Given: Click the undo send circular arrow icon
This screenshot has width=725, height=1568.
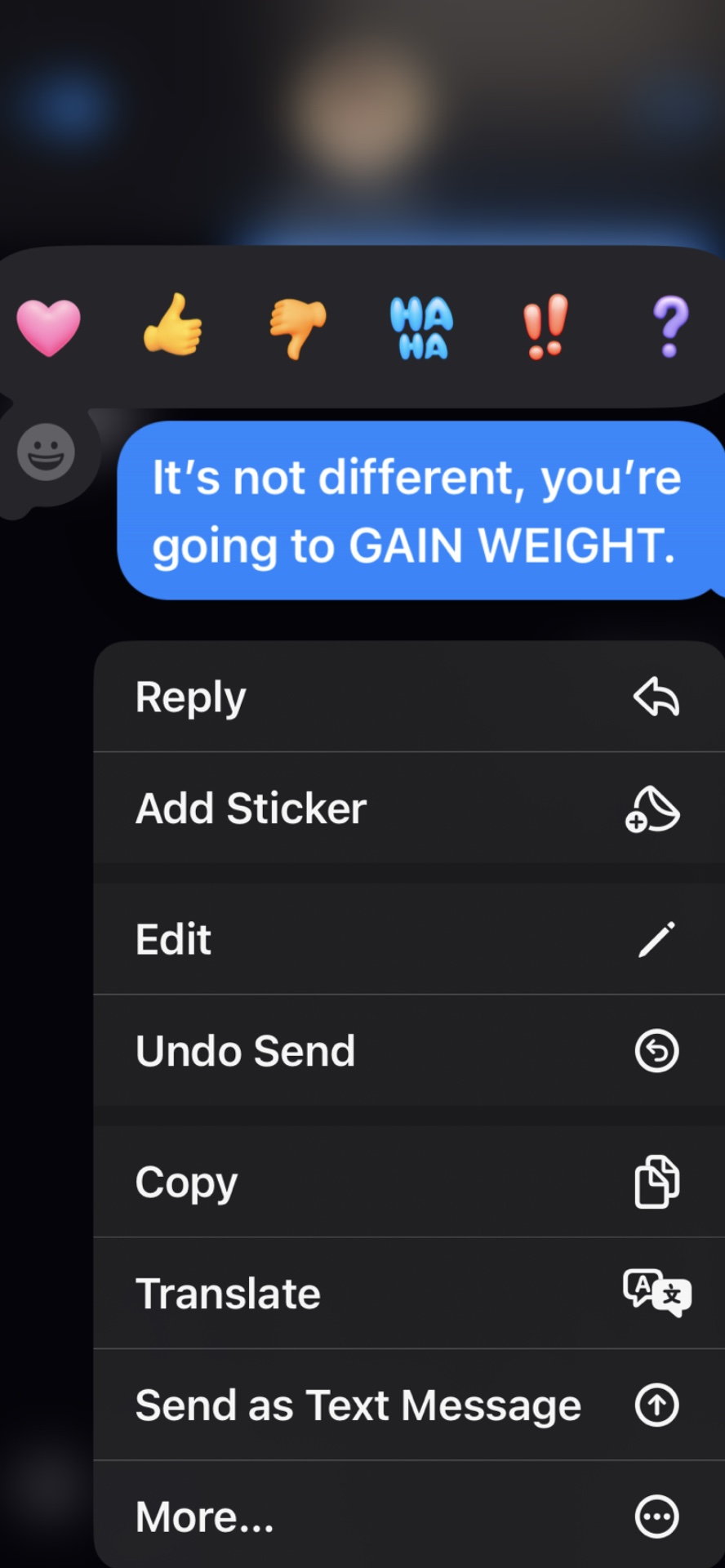Looking at the screenshot, I should click(x=656, y=1050).
